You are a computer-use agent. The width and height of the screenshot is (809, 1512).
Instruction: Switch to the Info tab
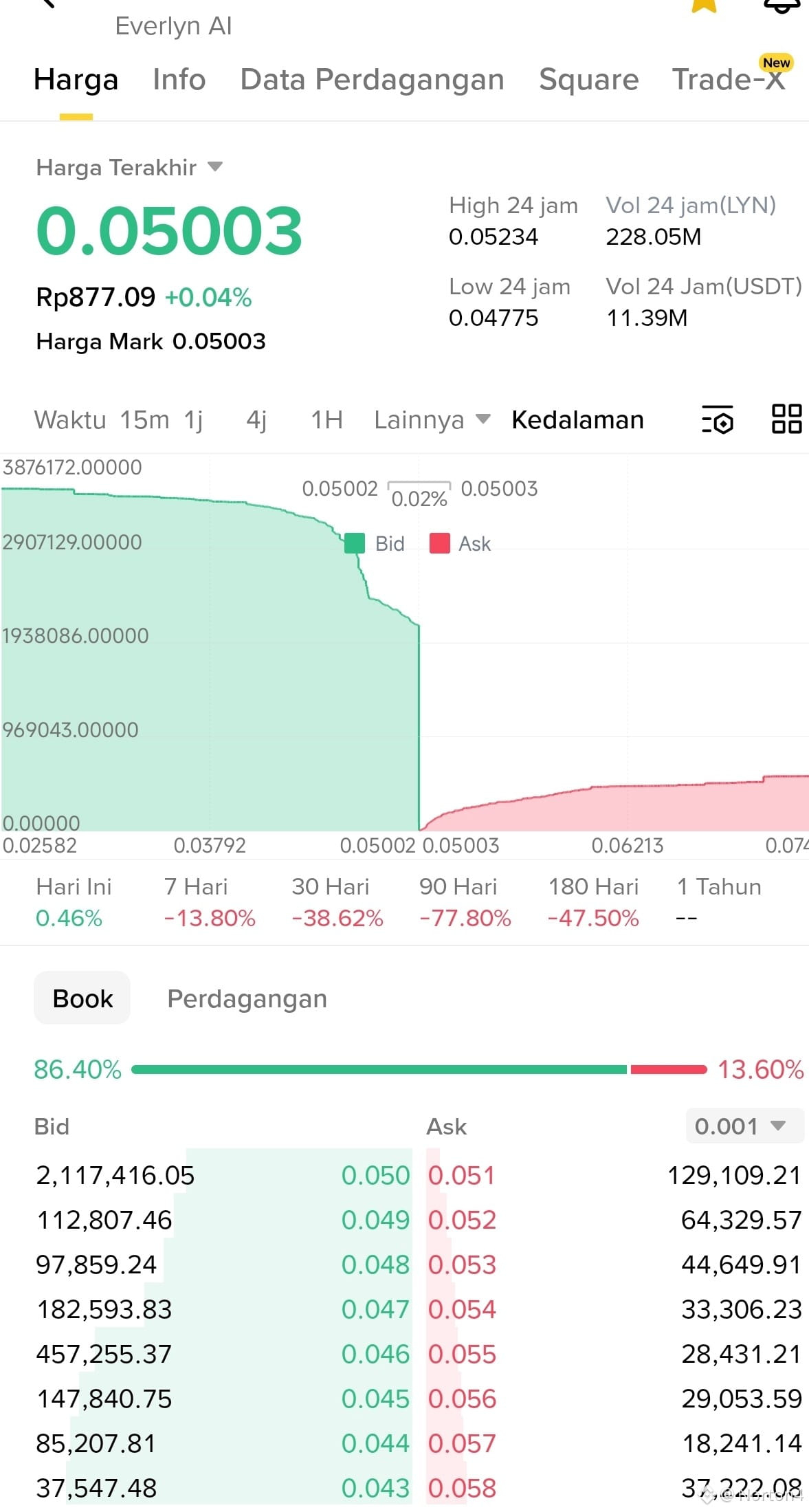[179, 80]
